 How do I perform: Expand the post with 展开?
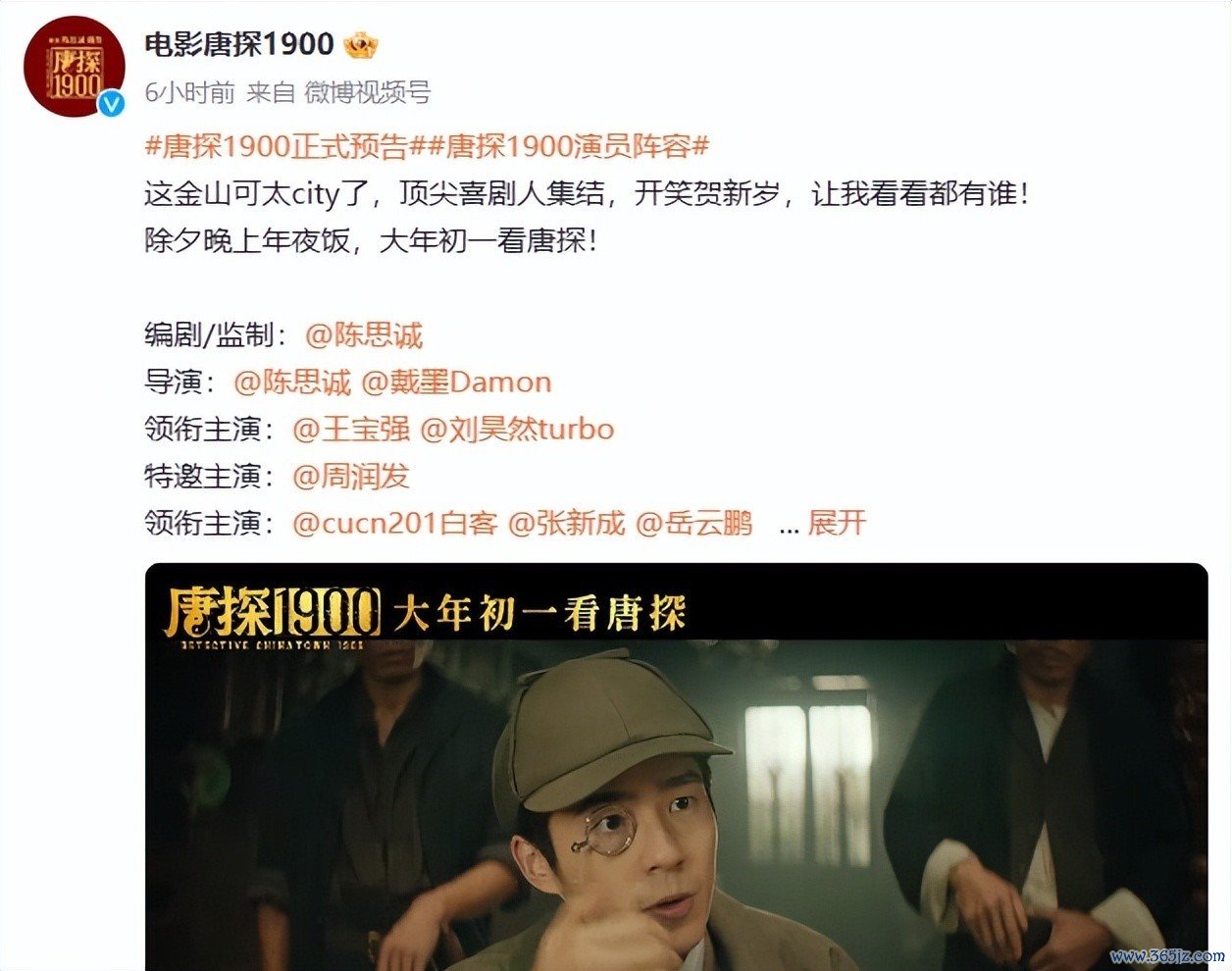pos(836,523)
